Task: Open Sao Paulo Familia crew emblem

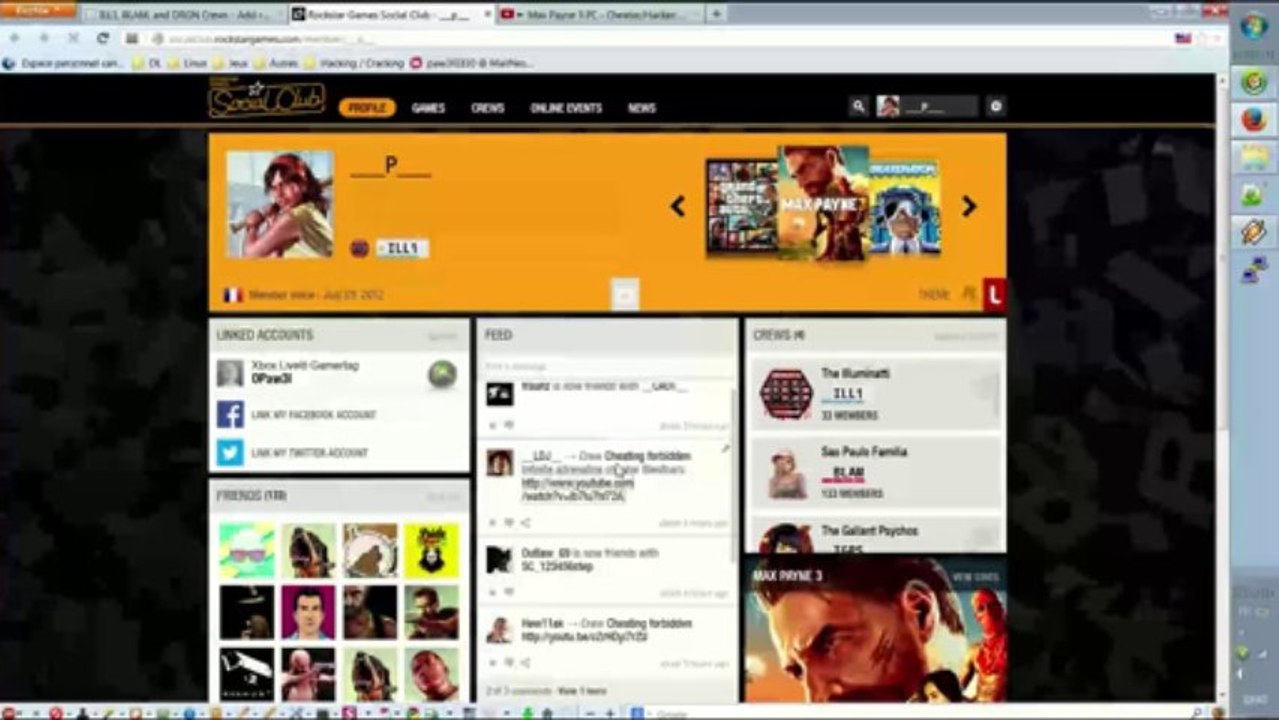Action: point(787,473)
